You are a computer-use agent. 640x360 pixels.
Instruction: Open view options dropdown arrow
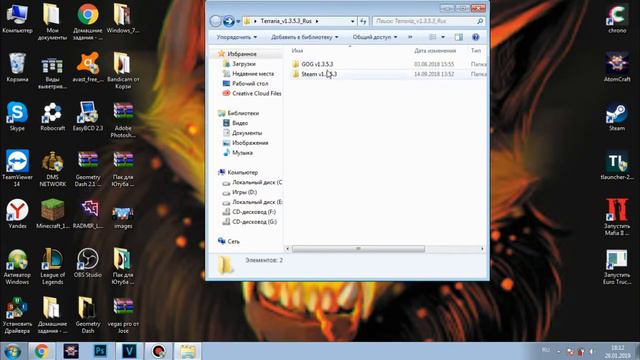point(443,37)
